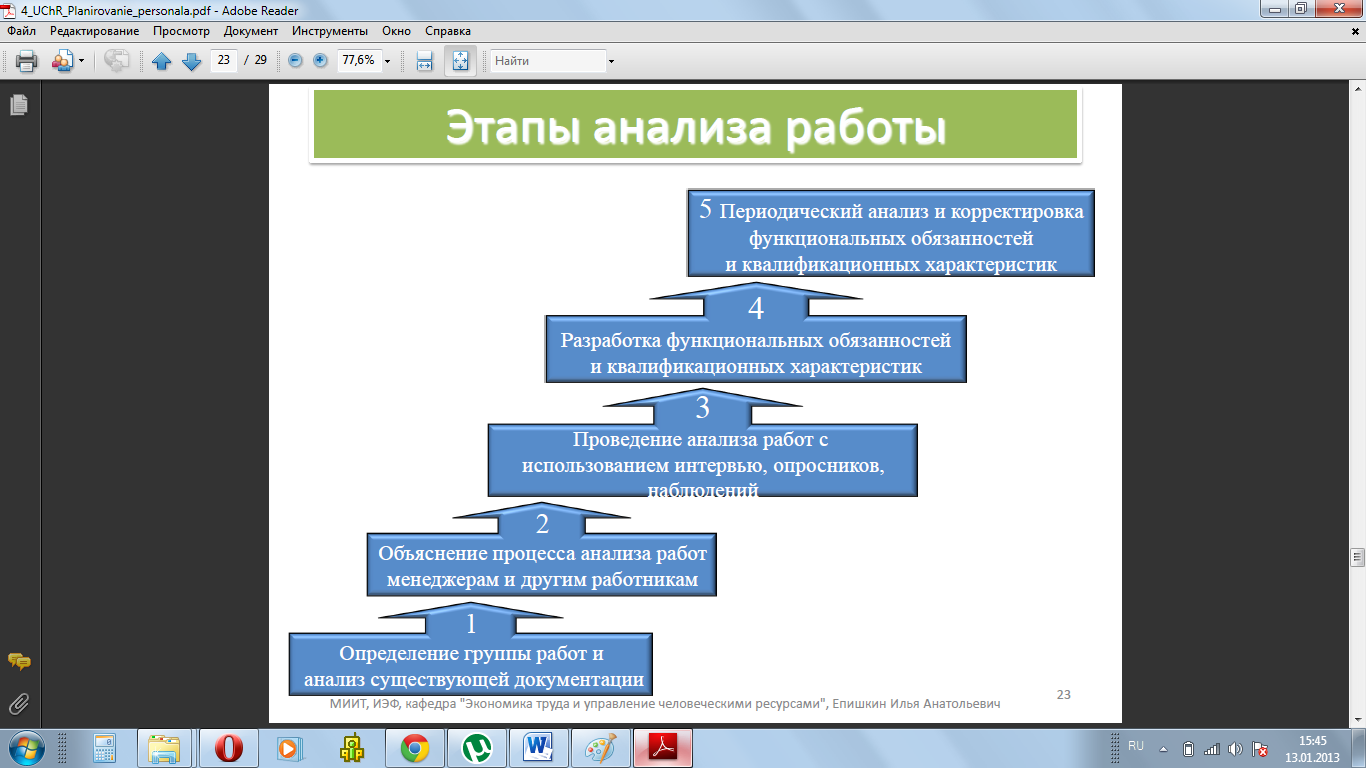Image resolution: width=1366 pixels, height=768 pixels.
Task: Click the text Определение группы работ и
Action: tap(471, 654)
